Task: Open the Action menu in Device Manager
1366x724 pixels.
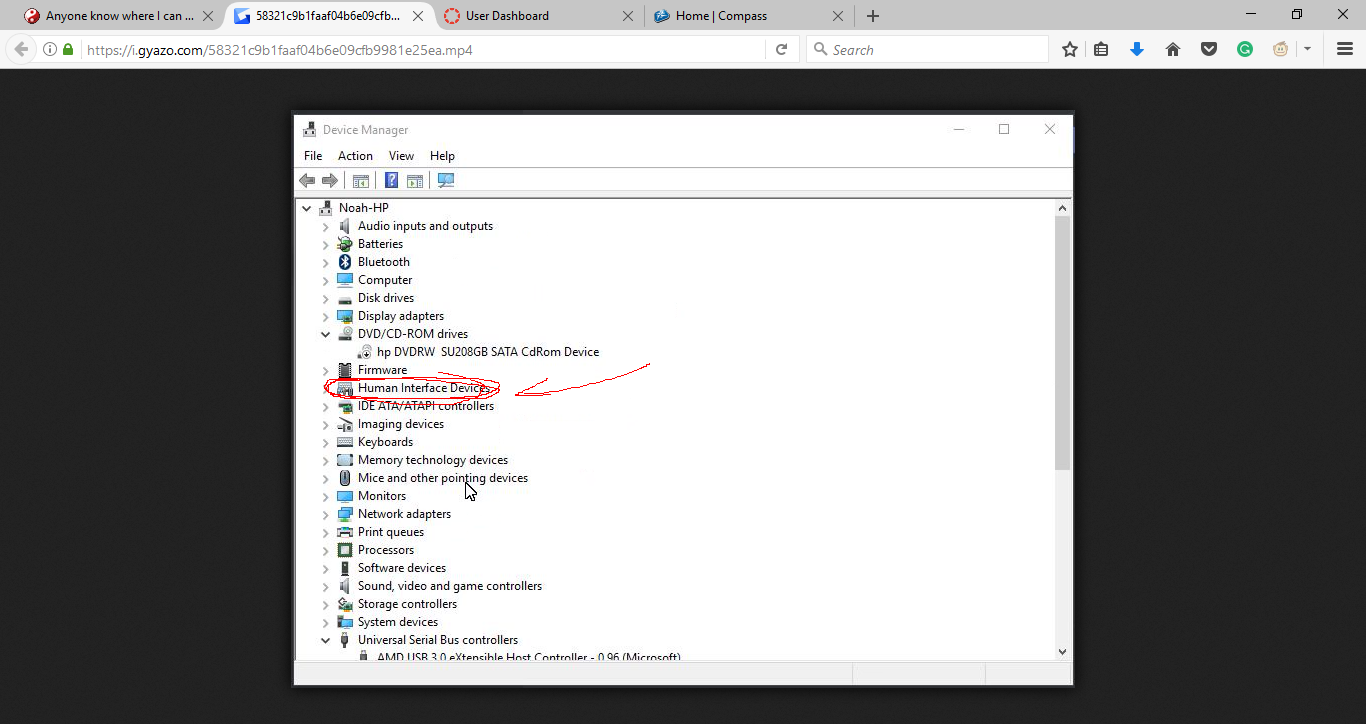Action: click(355, 156)
